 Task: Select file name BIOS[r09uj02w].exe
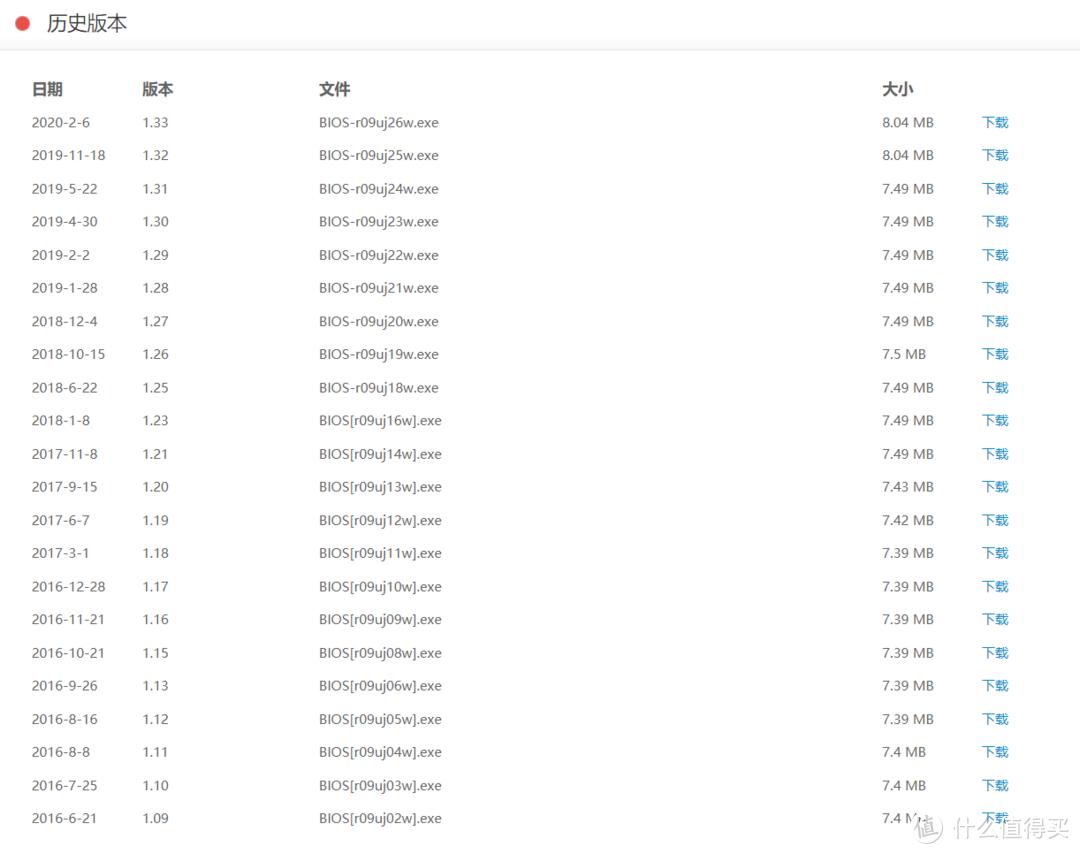(380, 819)
